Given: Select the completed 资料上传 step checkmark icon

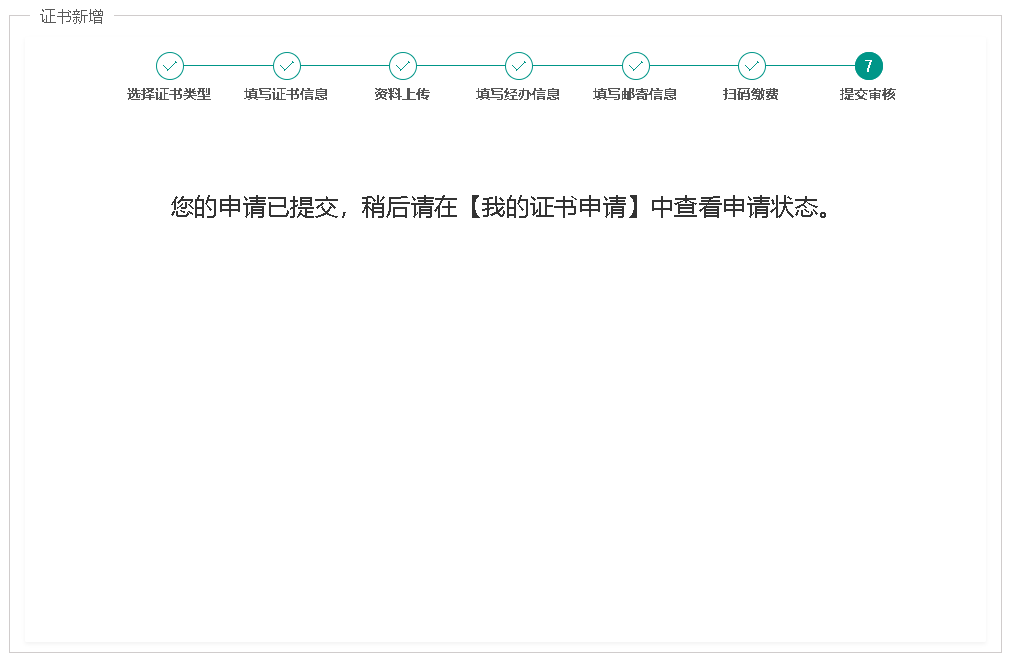Looking at the screenshot, I should [x=403, y=66].
